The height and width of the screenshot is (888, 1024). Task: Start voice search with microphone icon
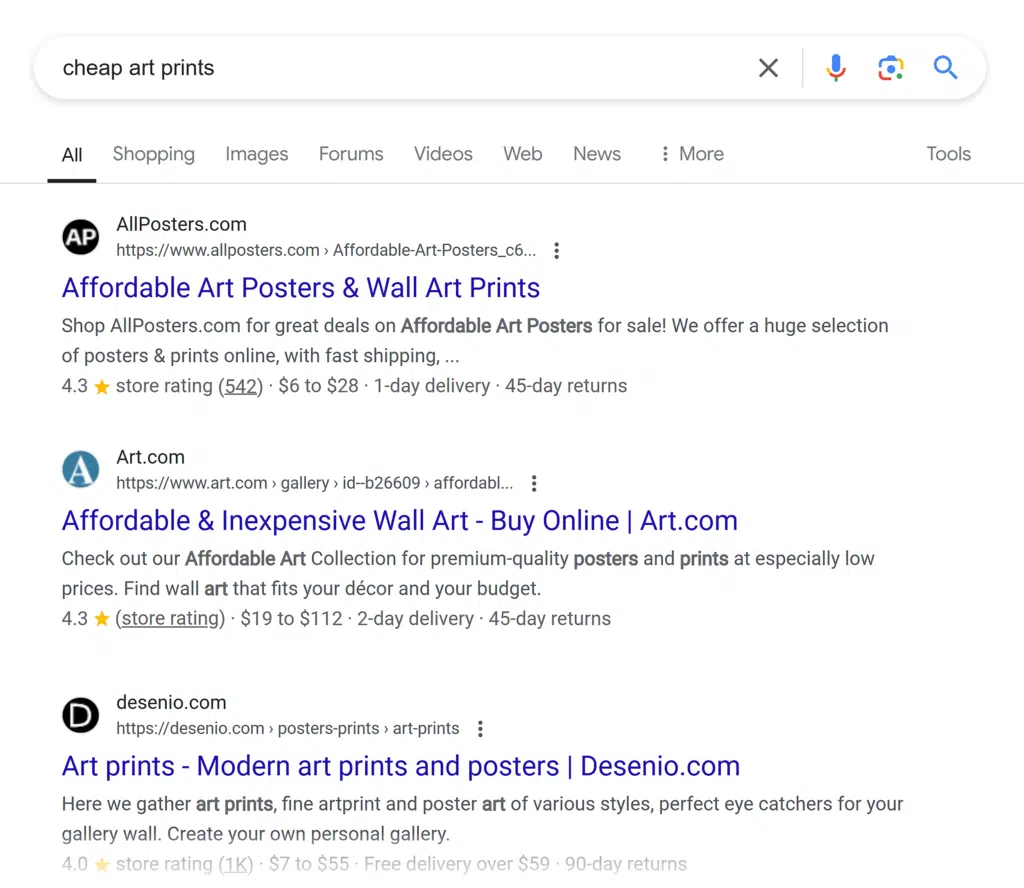(x=836, y=68)
